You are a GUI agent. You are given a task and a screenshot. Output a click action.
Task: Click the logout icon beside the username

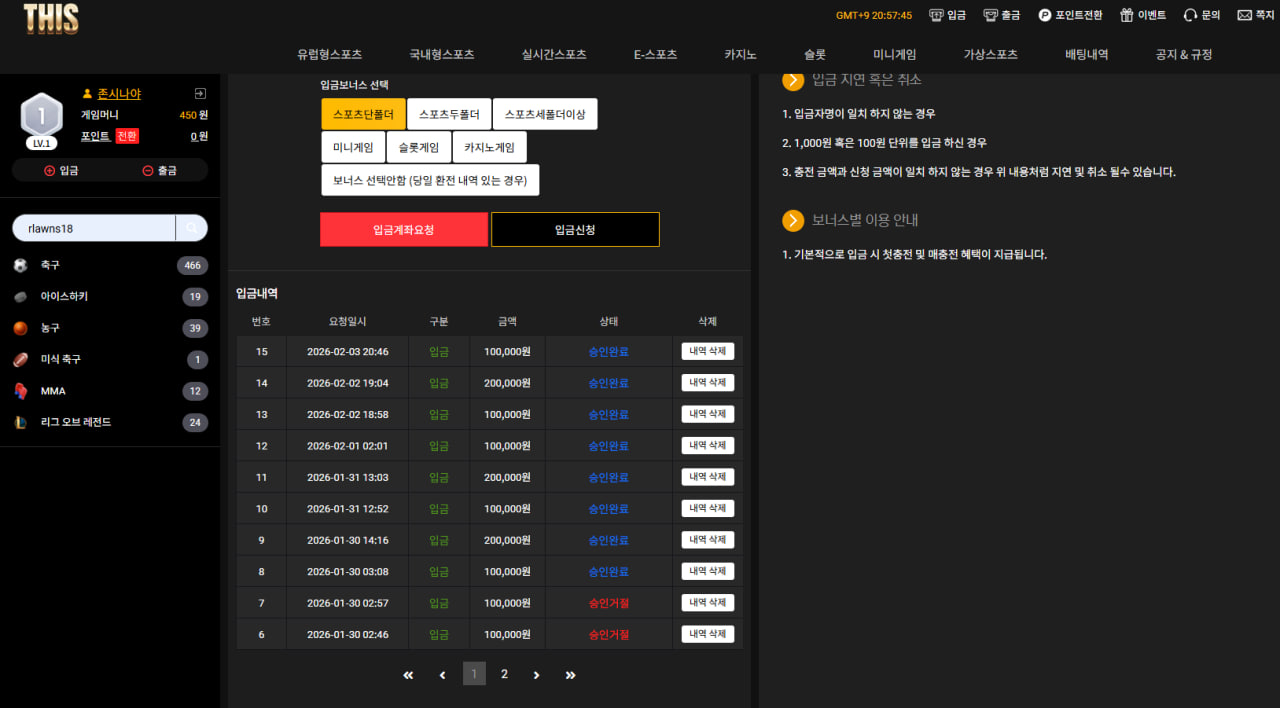coord(200,93)
